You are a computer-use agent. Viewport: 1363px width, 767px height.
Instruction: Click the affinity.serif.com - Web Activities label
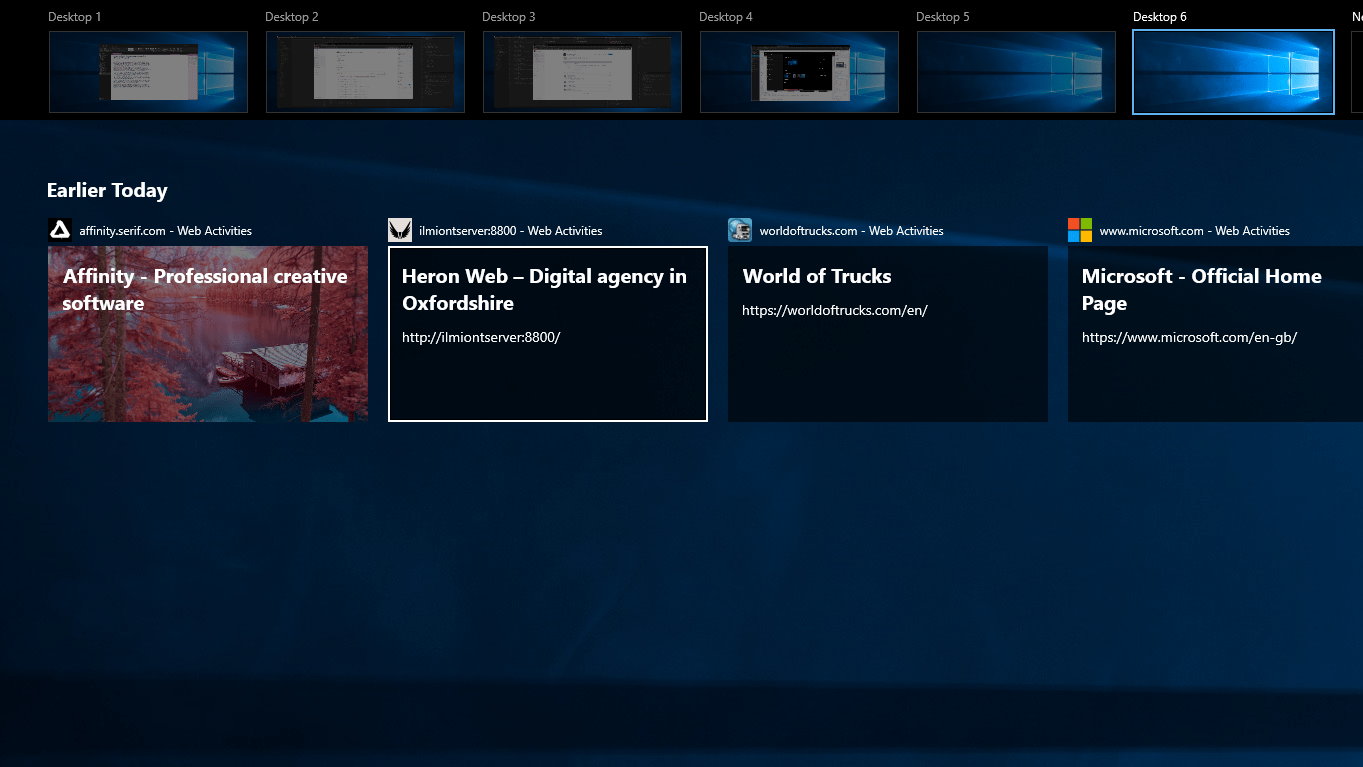click(x=166, y=231)
